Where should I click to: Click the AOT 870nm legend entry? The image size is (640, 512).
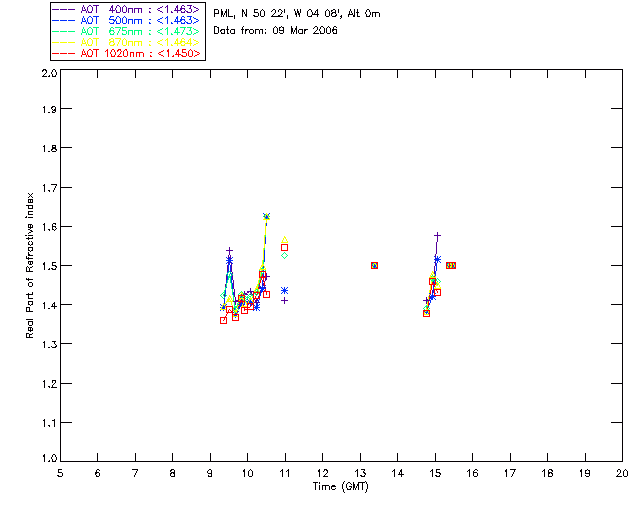[x=127, y=42]
